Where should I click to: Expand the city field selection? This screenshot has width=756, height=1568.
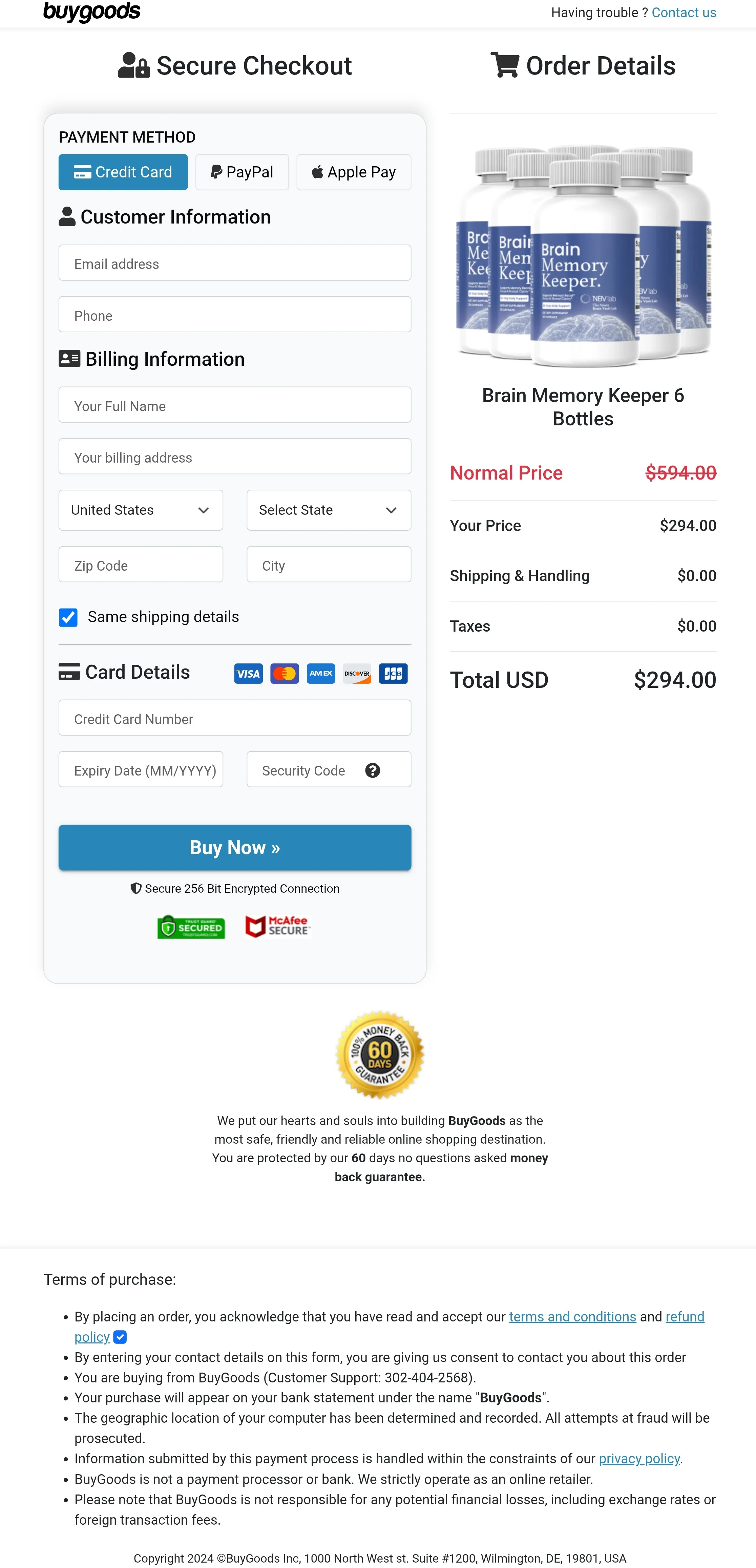[328, 565]
